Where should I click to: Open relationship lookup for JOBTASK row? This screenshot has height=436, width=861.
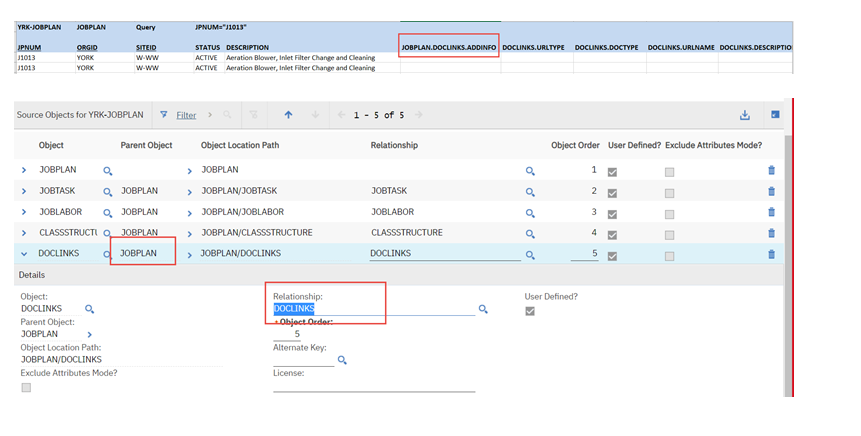[x=531, y=191]
